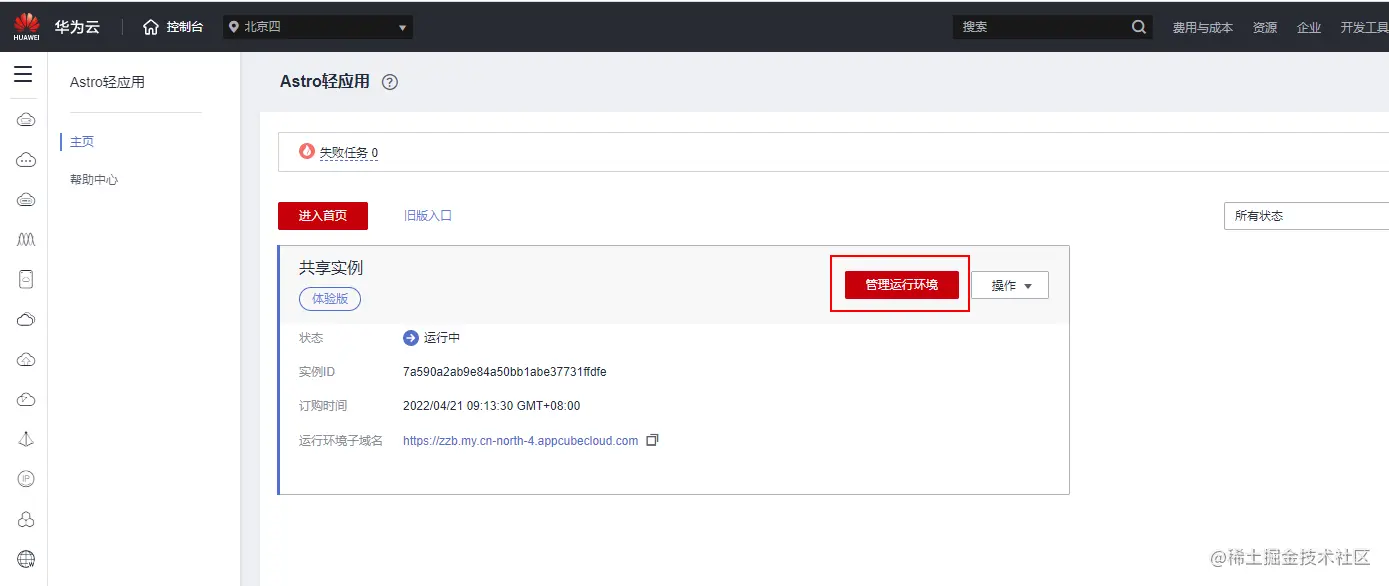Open the hamburger service list menu

pyautogui.click(x=23, y=74)
